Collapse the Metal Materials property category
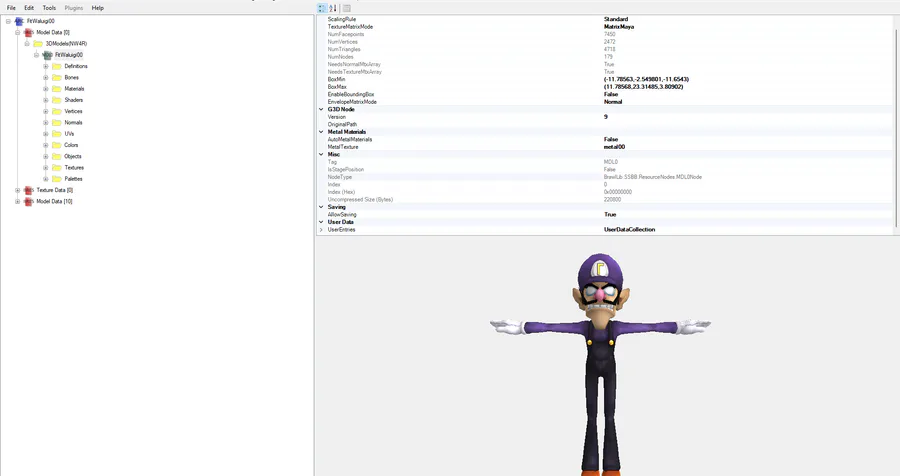 click(x=321, y=131)
